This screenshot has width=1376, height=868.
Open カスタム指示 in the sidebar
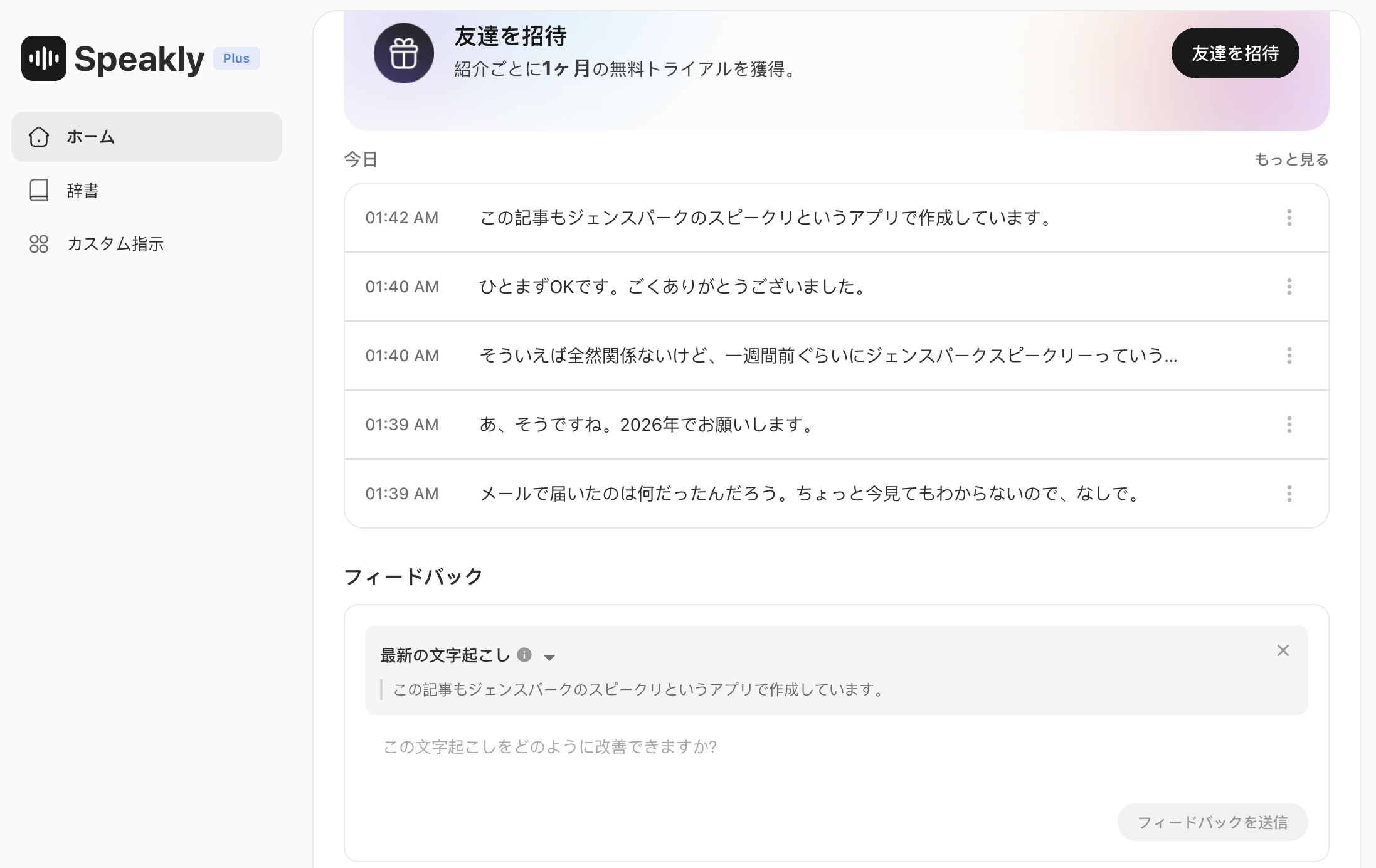click(x=115, y=244)
